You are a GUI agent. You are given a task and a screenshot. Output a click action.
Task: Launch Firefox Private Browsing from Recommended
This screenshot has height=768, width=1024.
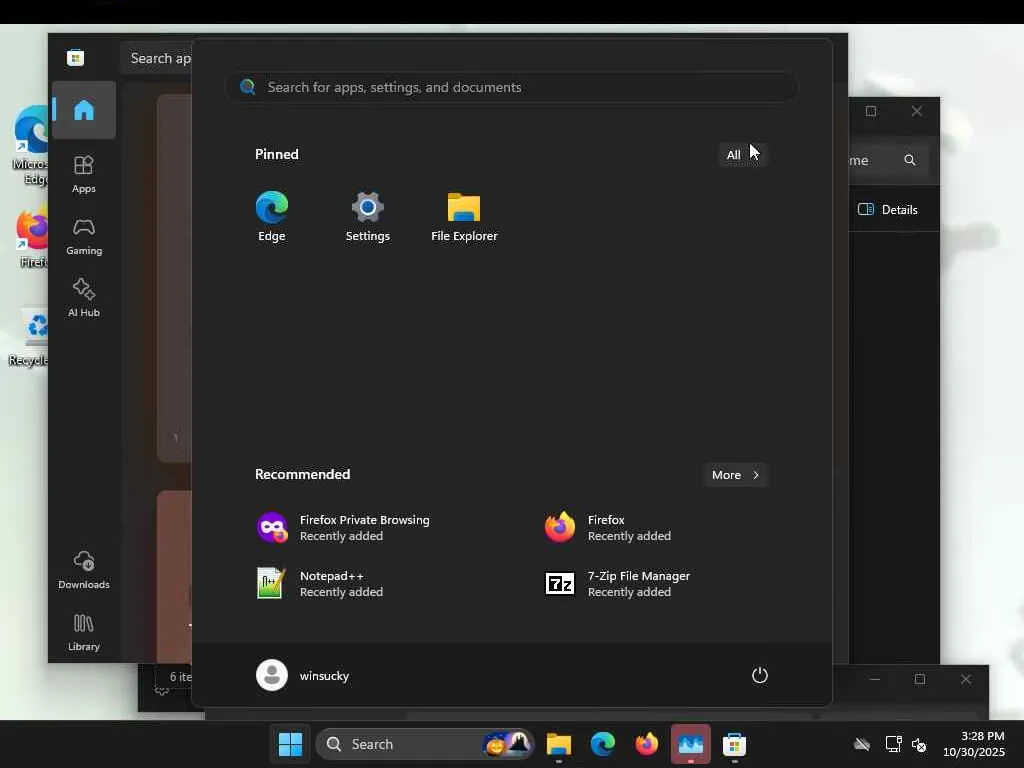[344, 528]
